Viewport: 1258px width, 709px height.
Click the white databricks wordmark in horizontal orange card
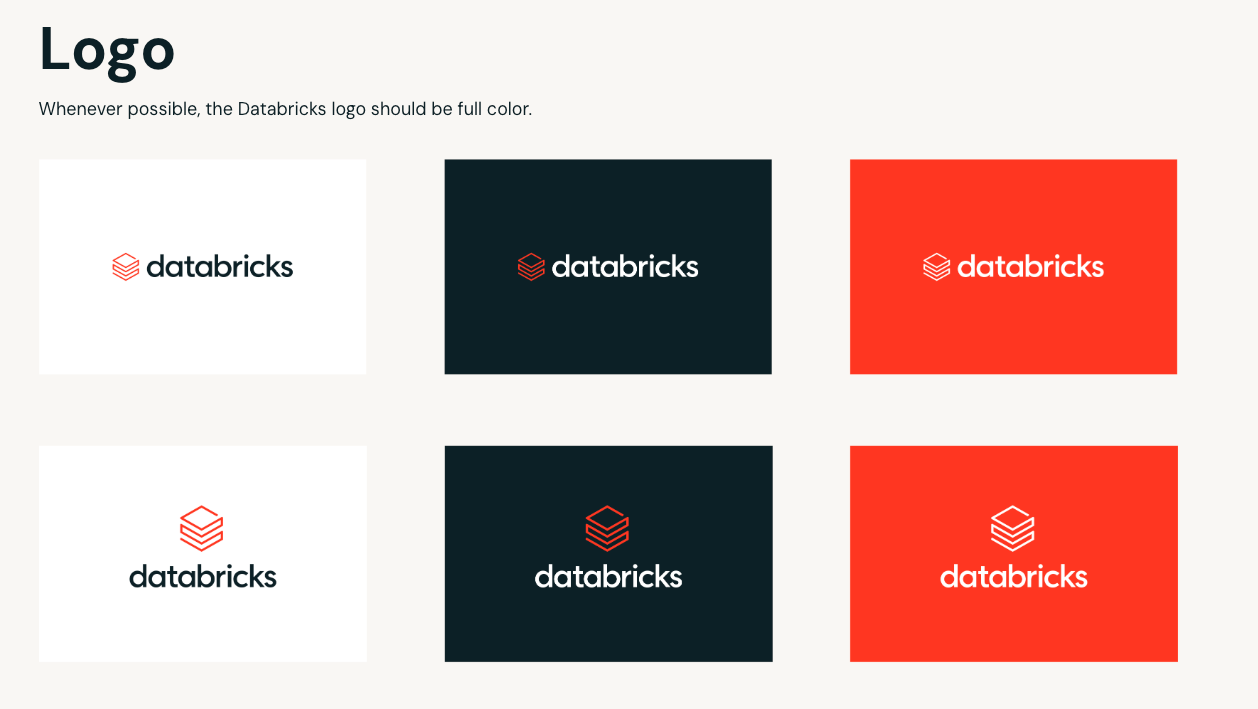pyautogui.click(x=1031, y=267)
